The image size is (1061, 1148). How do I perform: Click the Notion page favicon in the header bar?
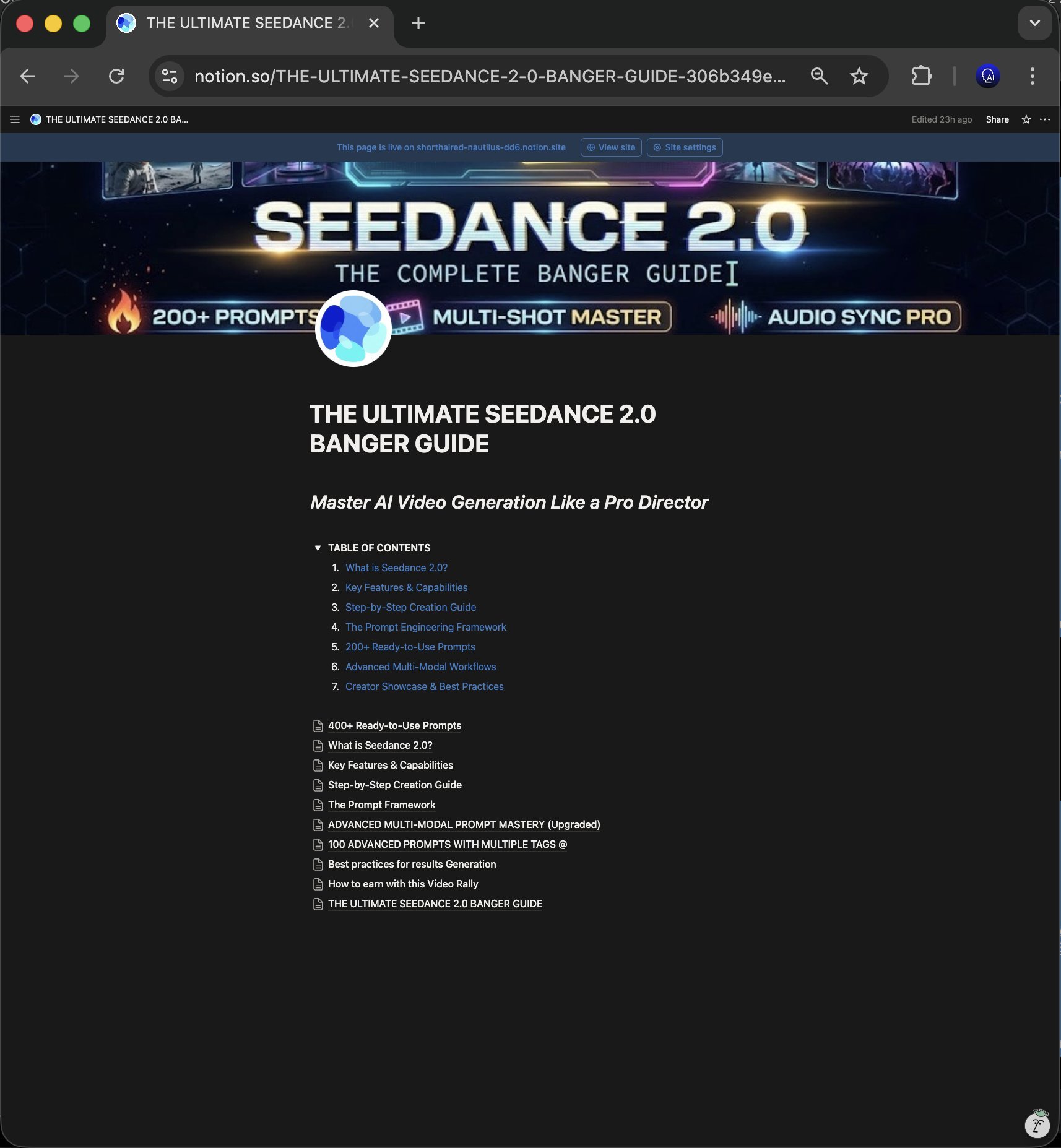pos(35,119)
